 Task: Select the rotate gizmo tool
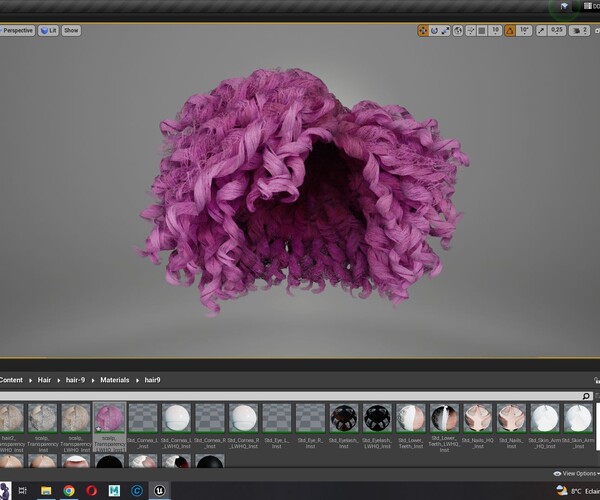click(x=434, y=31)
